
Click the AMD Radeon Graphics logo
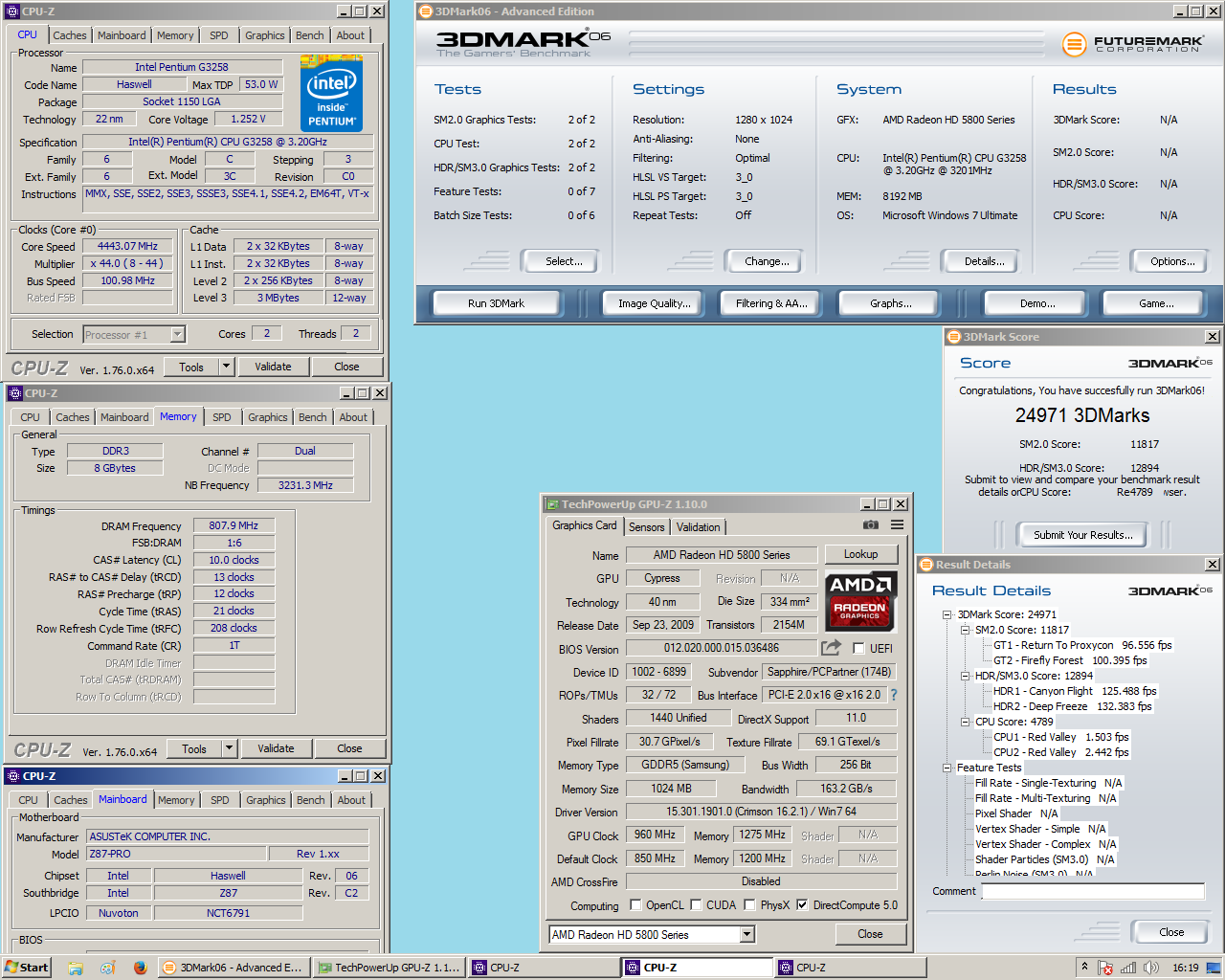[859, 601]
